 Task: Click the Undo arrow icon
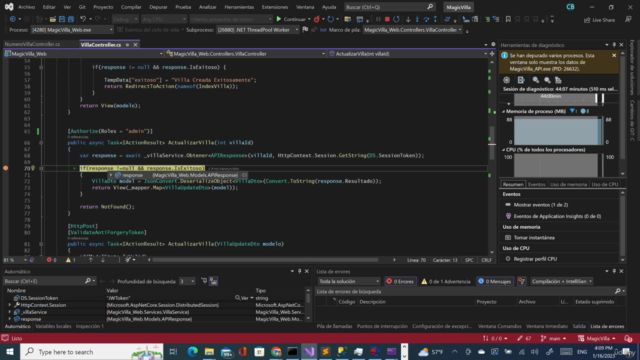coord(83,19)
